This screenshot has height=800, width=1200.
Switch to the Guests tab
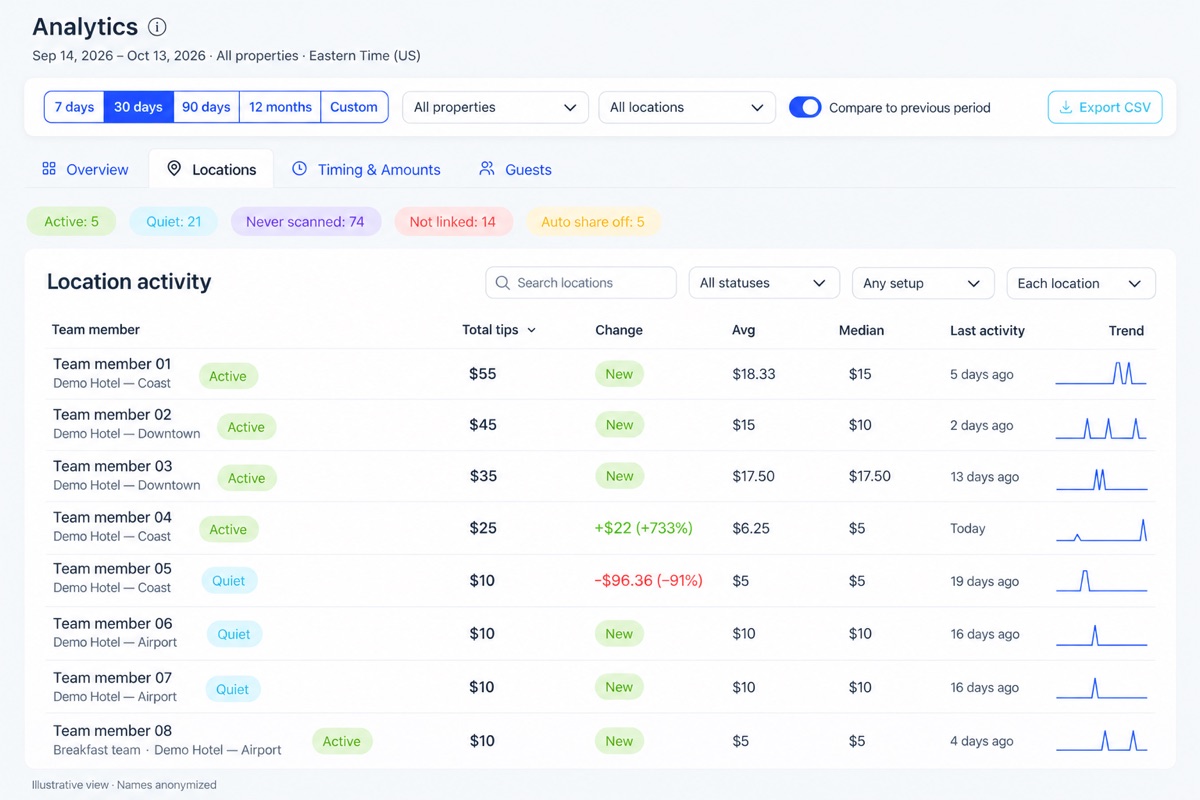(516, 169)
